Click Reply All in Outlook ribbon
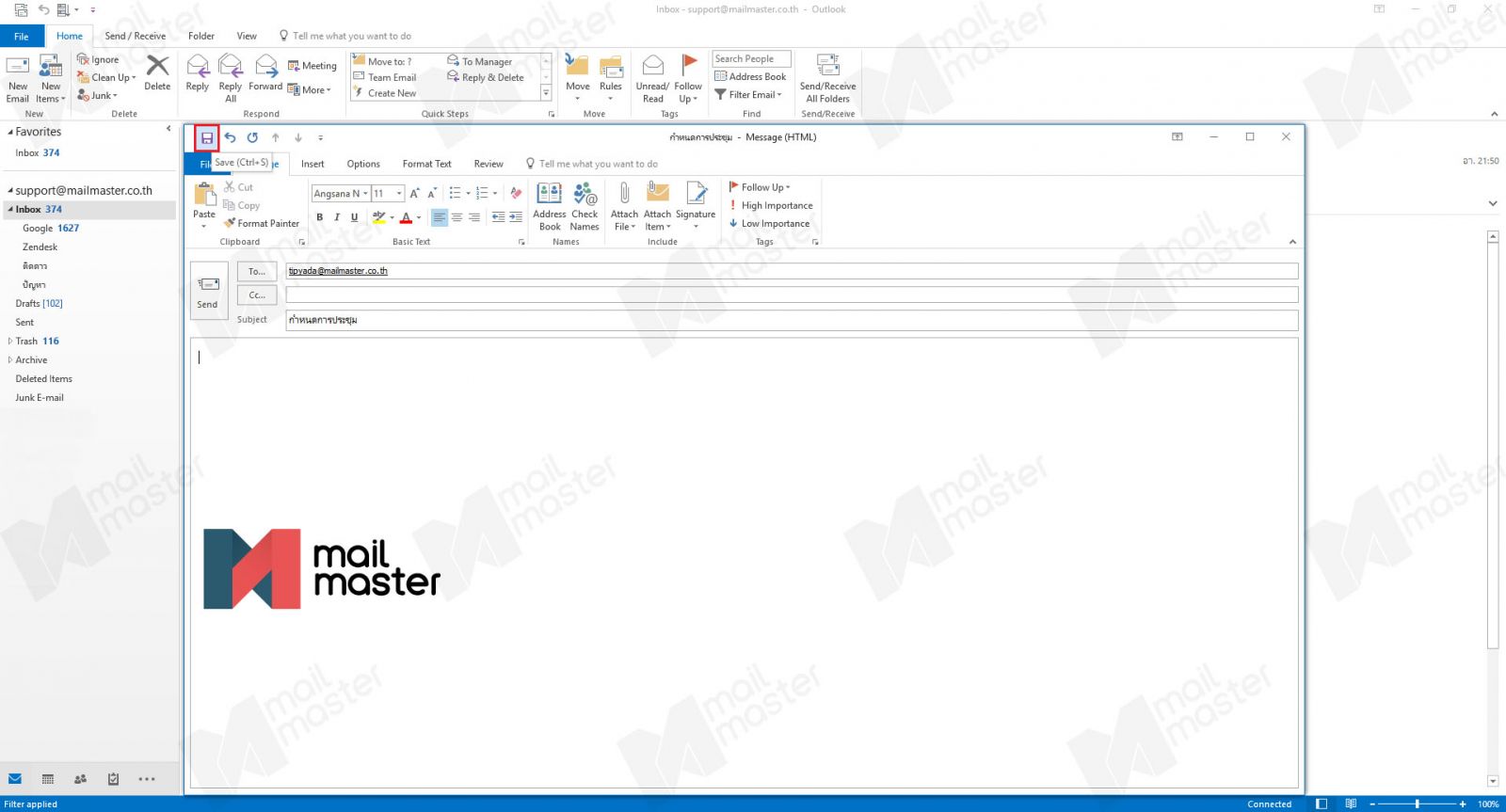Screen dimensions: 1506x812 [231, 79]
